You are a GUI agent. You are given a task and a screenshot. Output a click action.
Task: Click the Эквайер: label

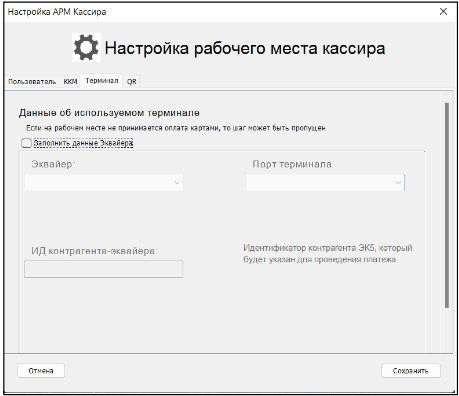[x=53, y=164]
